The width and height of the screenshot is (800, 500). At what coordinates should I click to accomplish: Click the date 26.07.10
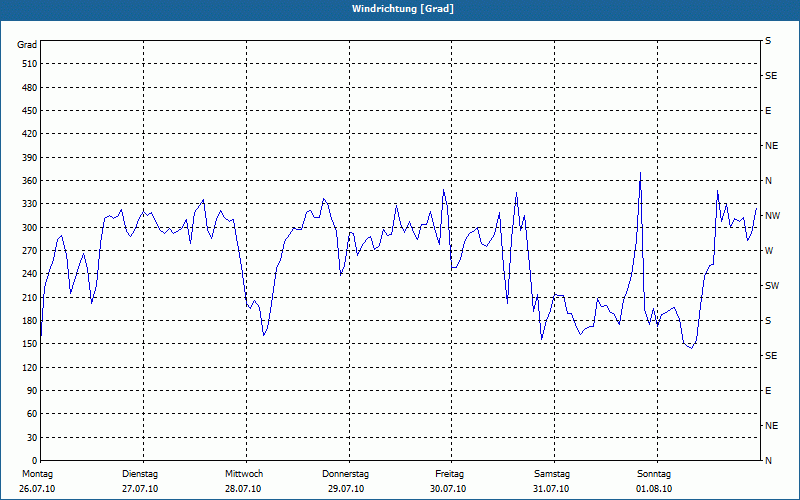[37, 489]
